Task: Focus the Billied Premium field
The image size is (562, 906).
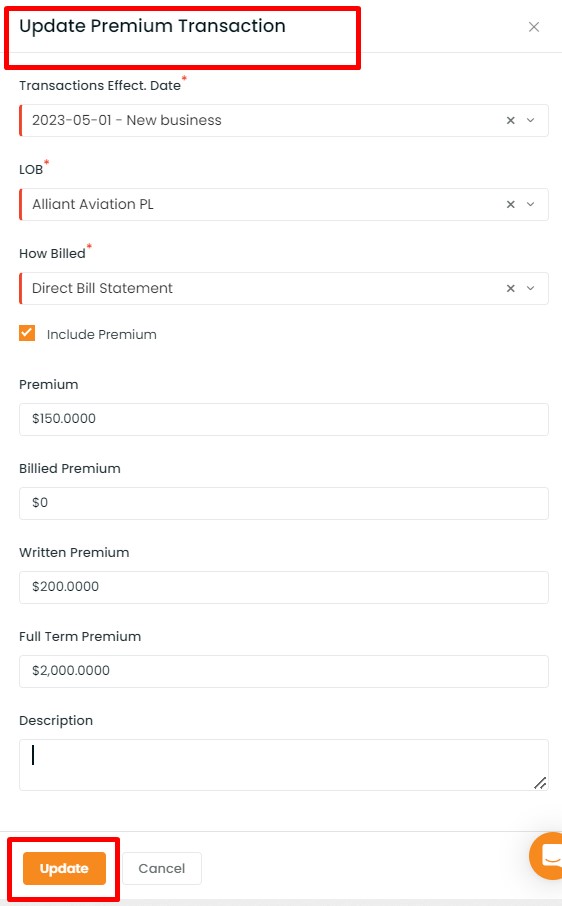Action: click(284, 503)
